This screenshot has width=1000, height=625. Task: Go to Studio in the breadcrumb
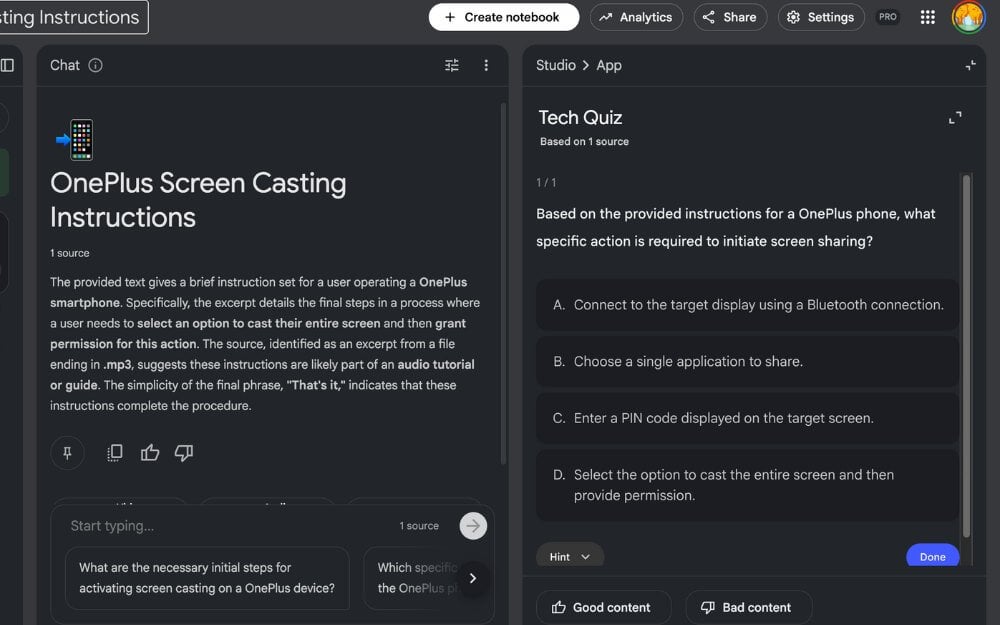pos(555,65)
